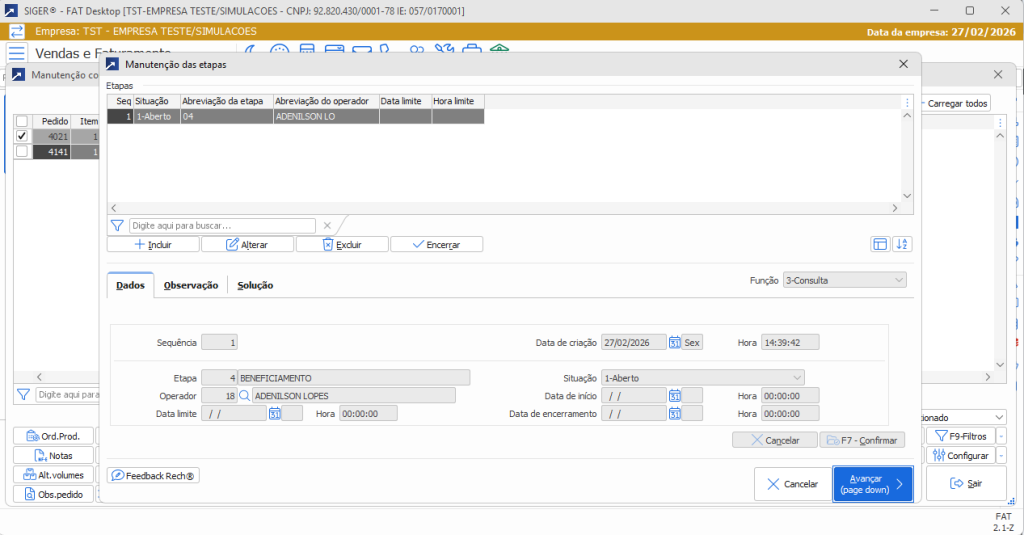
Task: Click the filter funnel icon above Incluir
Action: point(117,226)
